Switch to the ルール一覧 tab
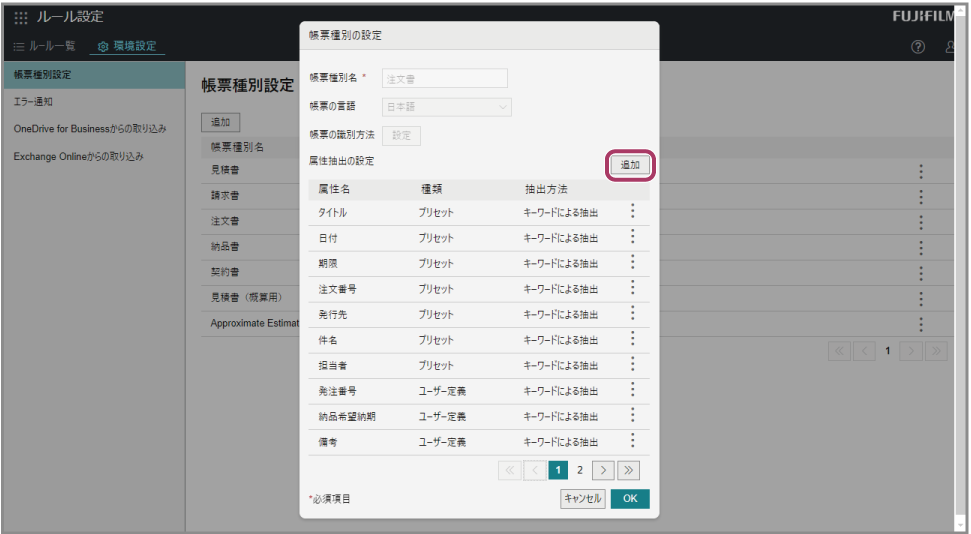Screen dimensions: 971x534 (x=44, y=46)
